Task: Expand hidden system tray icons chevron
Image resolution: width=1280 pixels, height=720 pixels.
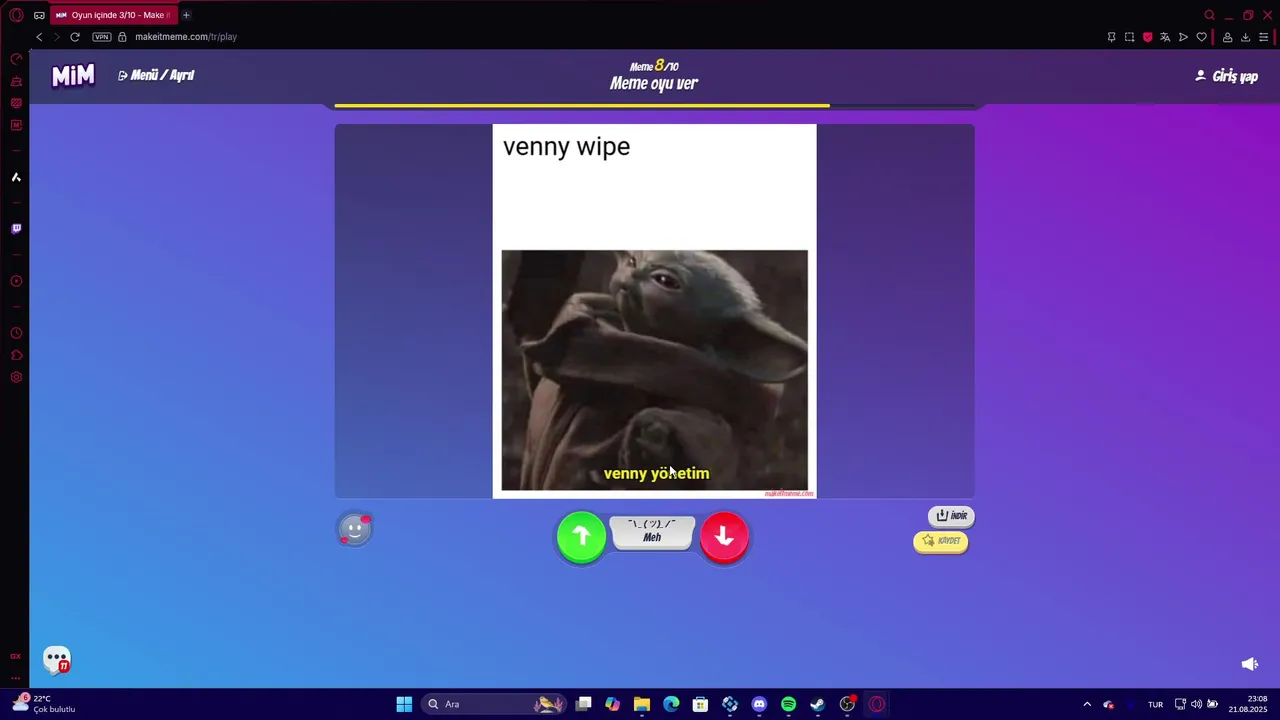Action: pos(1087,704)
